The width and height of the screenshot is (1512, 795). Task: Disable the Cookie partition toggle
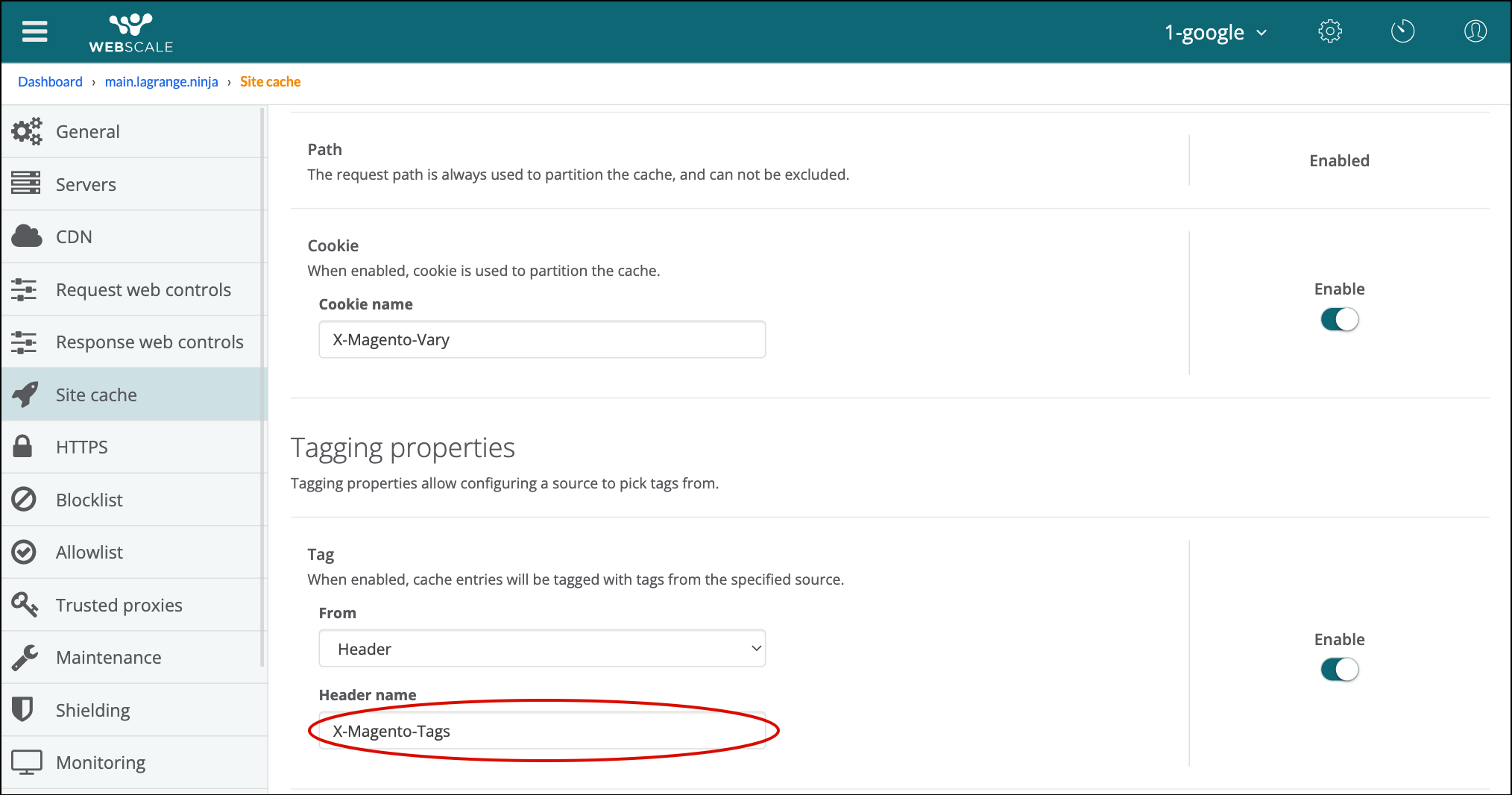[x=1339, y=319]
